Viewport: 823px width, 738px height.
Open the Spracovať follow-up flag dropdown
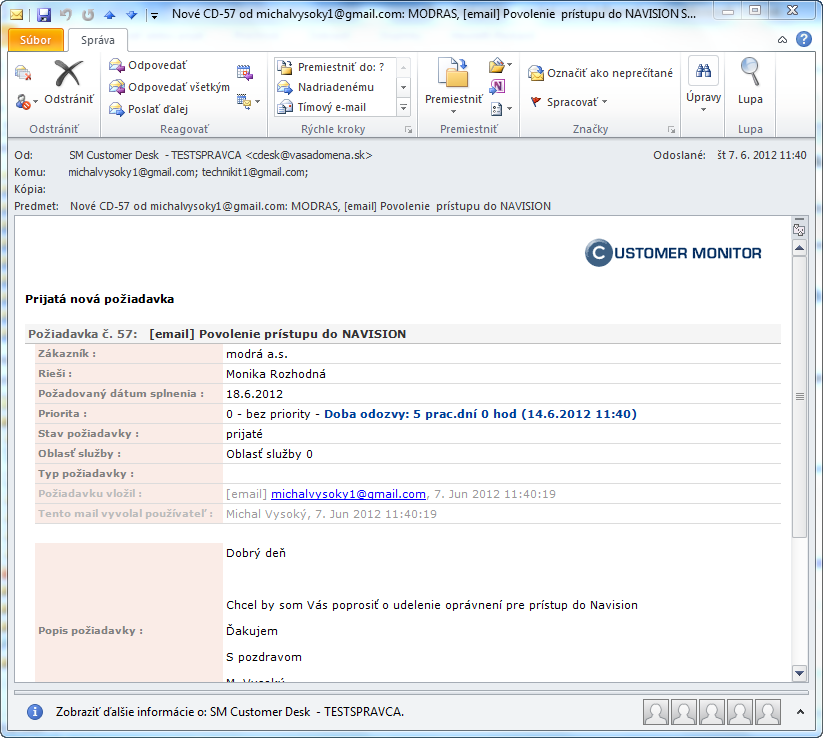[x=568, y=102]
